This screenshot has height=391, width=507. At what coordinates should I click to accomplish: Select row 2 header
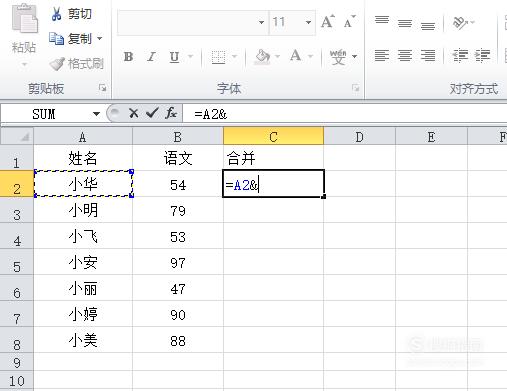(x=17, y=184)
